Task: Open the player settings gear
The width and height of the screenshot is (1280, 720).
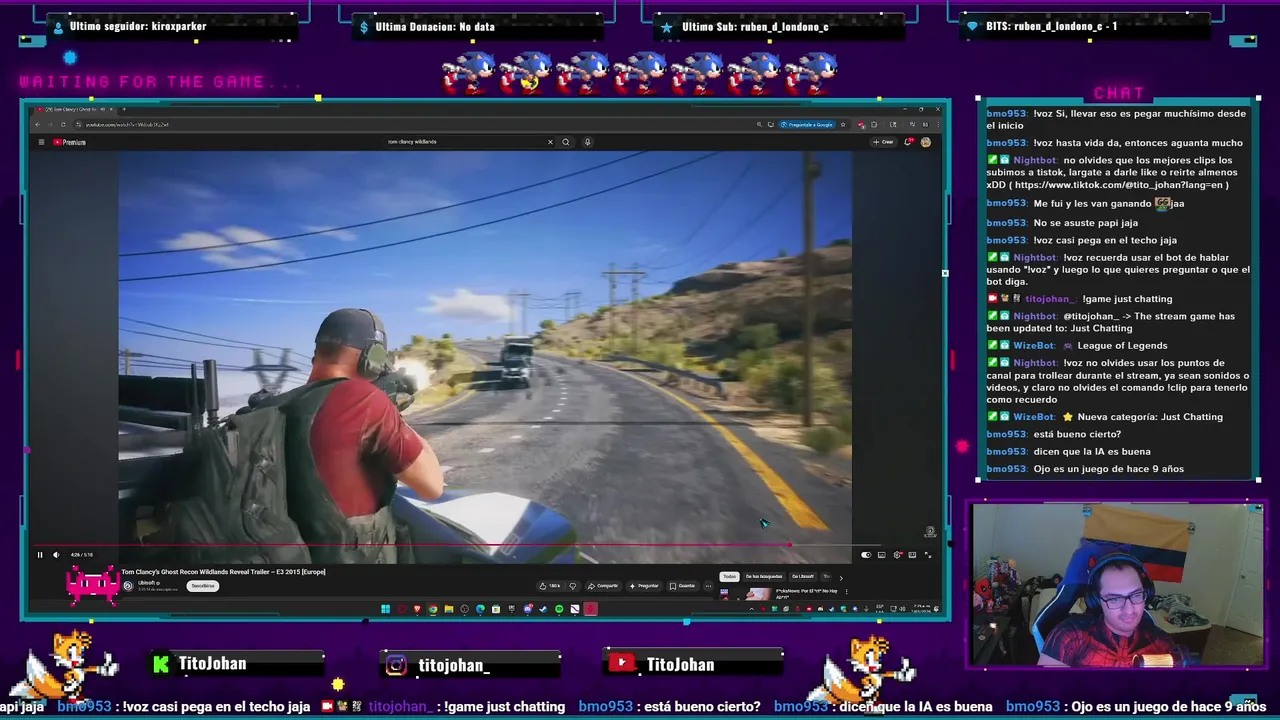Action: [x=897, y=555]
